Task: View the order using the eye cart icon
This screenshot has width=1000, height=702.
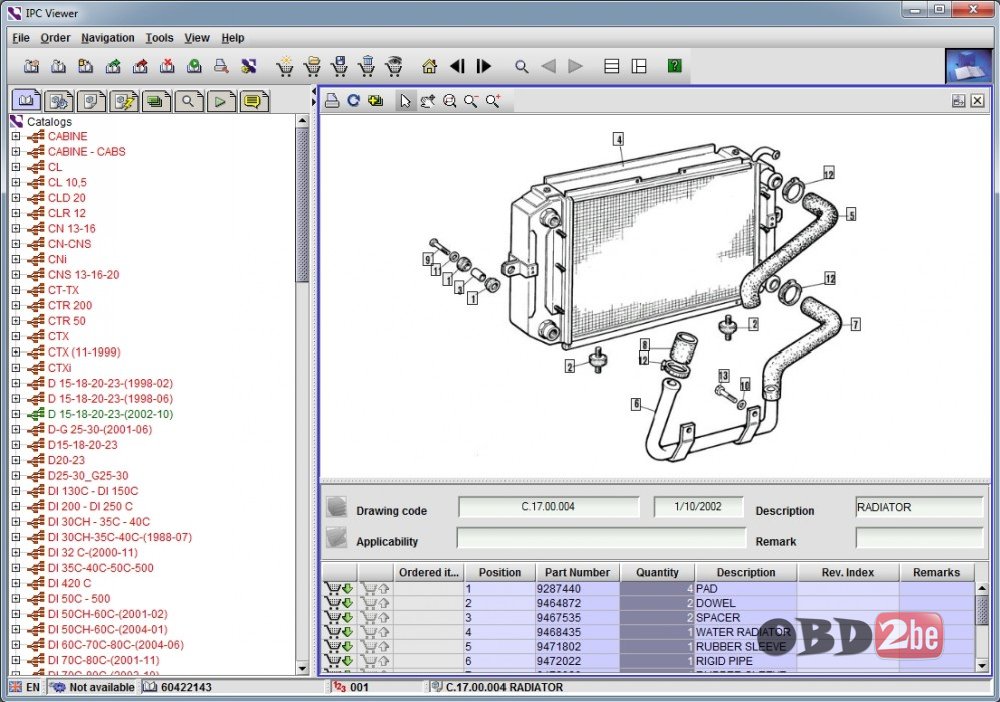Action: pyautogui.click(x=394, y=66)
